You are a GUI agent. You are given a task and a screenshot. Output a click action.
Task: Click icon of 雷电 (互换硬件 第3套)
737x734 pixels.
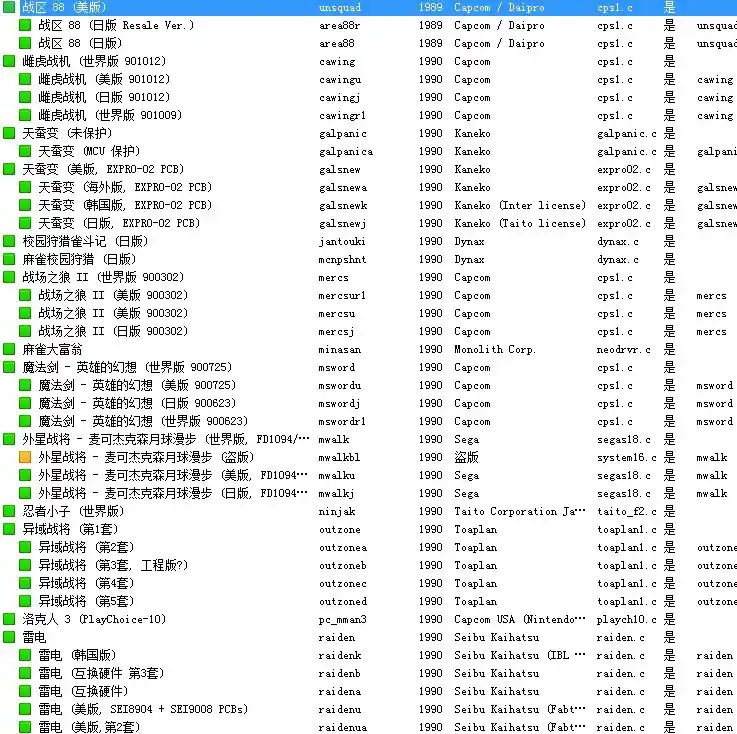pyautogui.click(x=25, y=673)
